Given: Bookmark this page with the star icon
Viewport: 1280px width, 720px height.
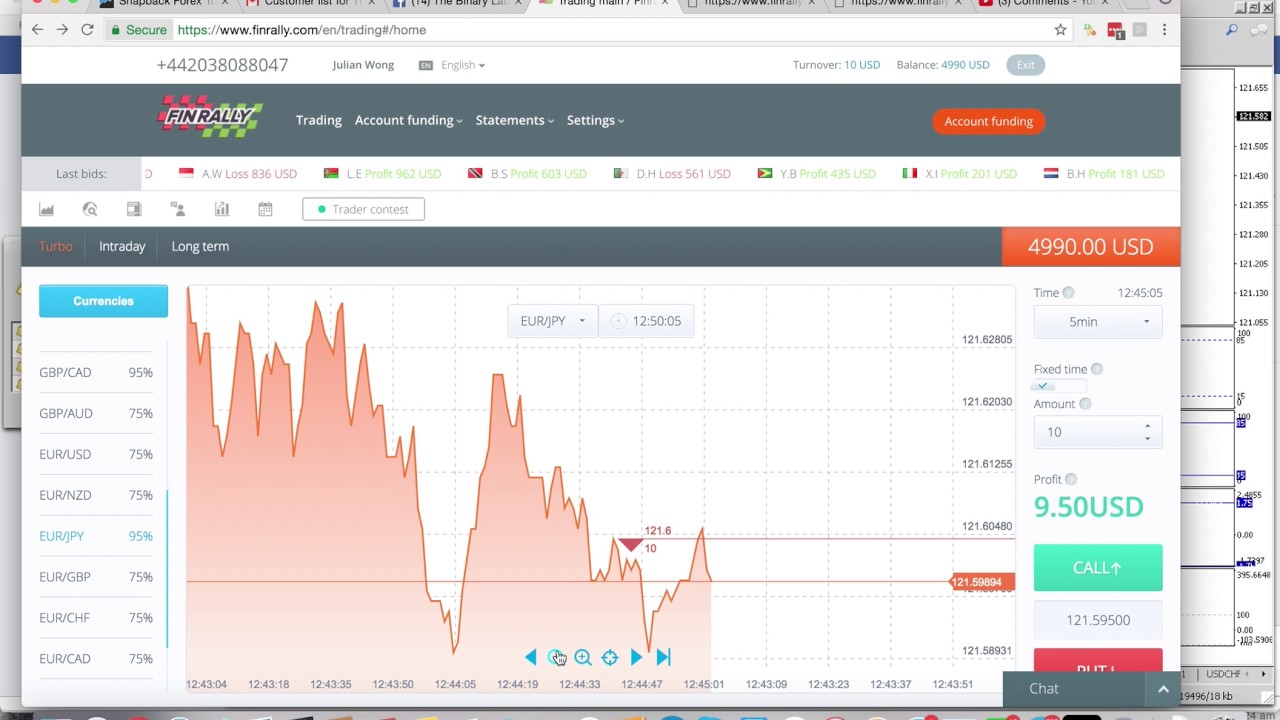Looking at the screenshot, I should pos(1060,30).
